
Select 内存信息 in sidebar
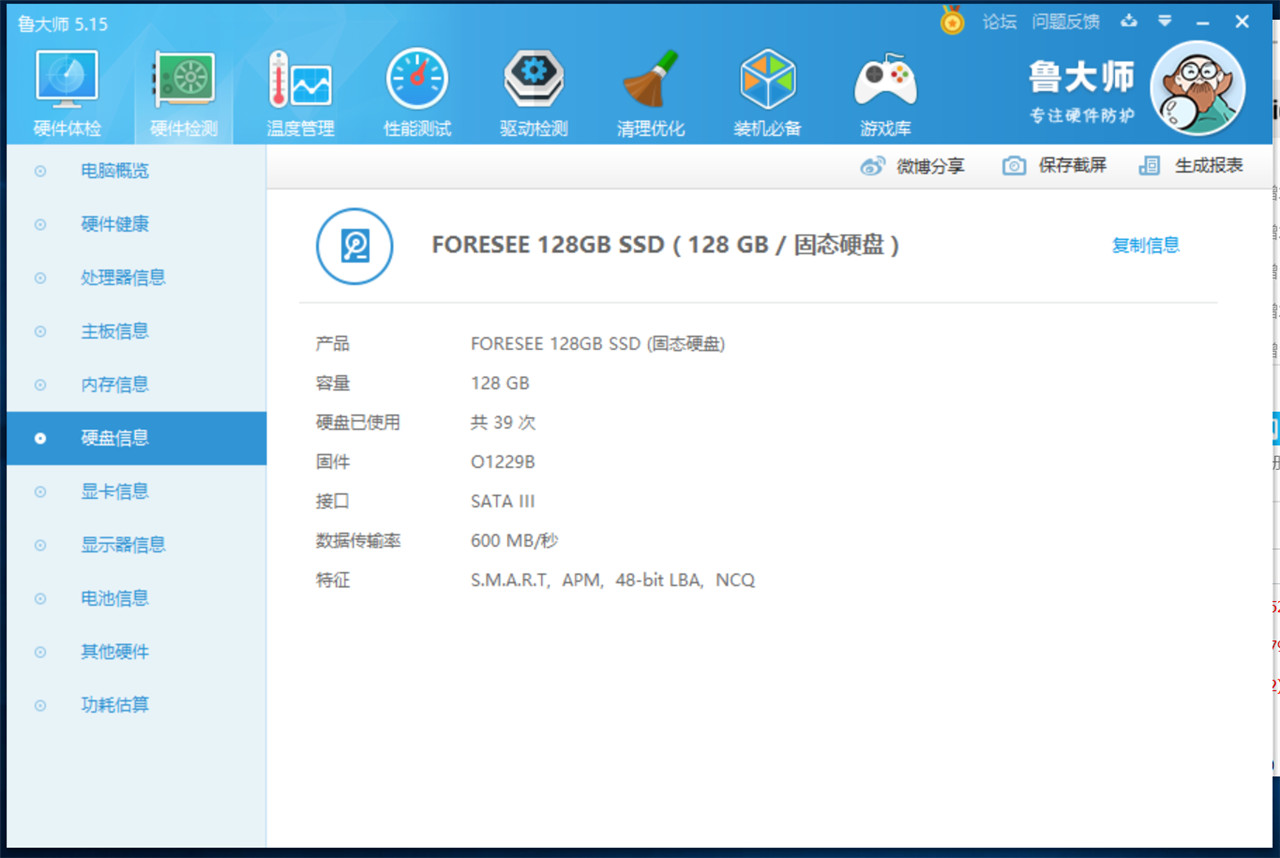pyautogui.click(x=136, y=385)
